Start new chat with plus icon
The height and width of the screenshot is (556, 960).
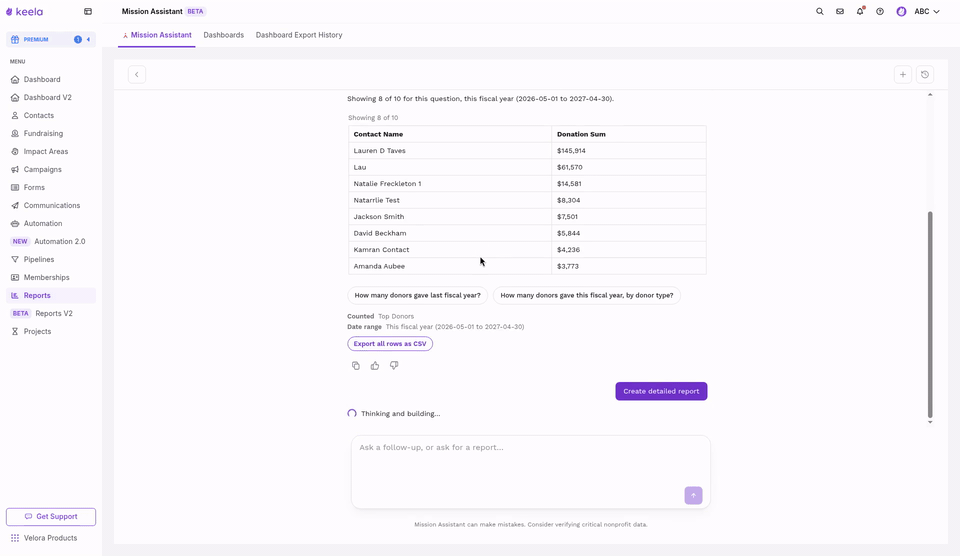pos(902,75)
